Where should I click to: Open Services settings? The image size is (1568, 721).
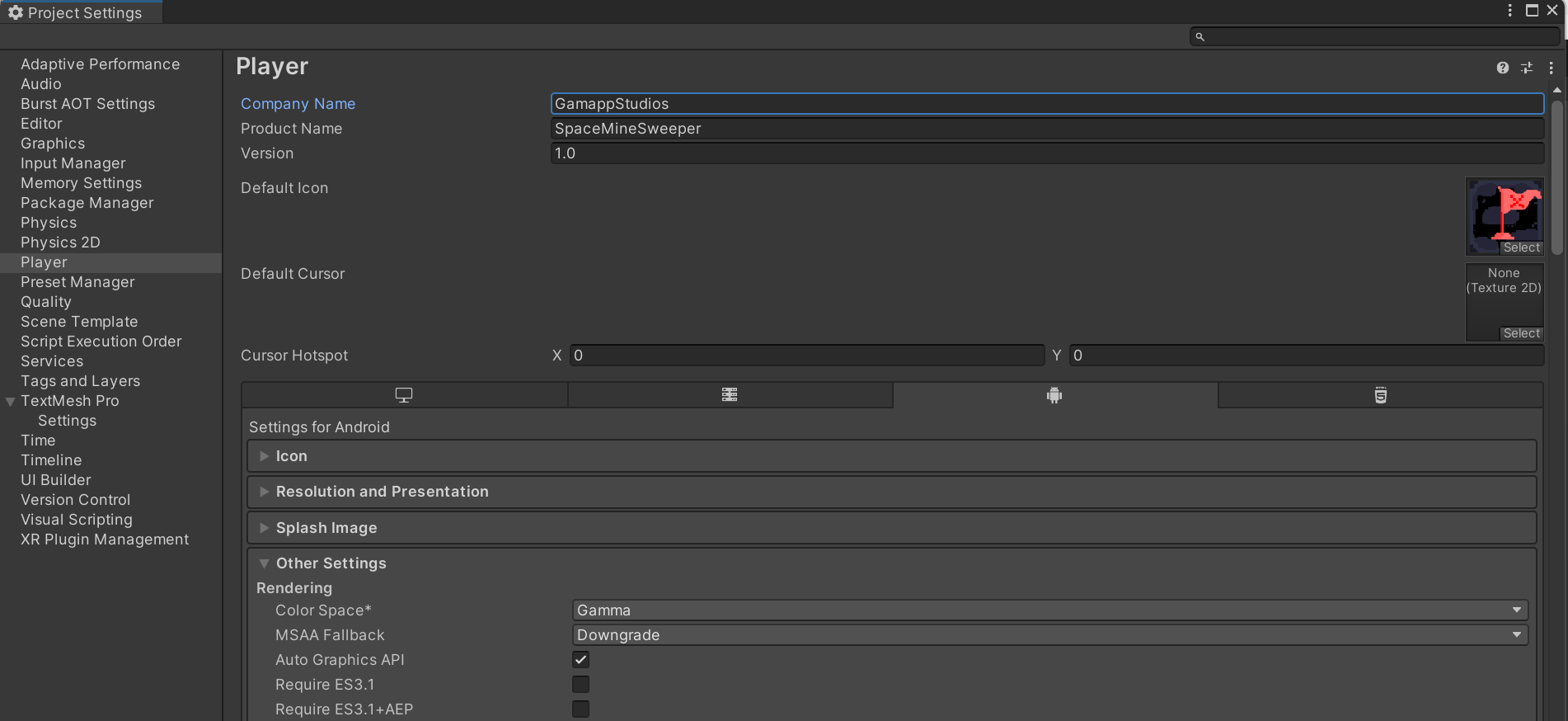point(52,361)
